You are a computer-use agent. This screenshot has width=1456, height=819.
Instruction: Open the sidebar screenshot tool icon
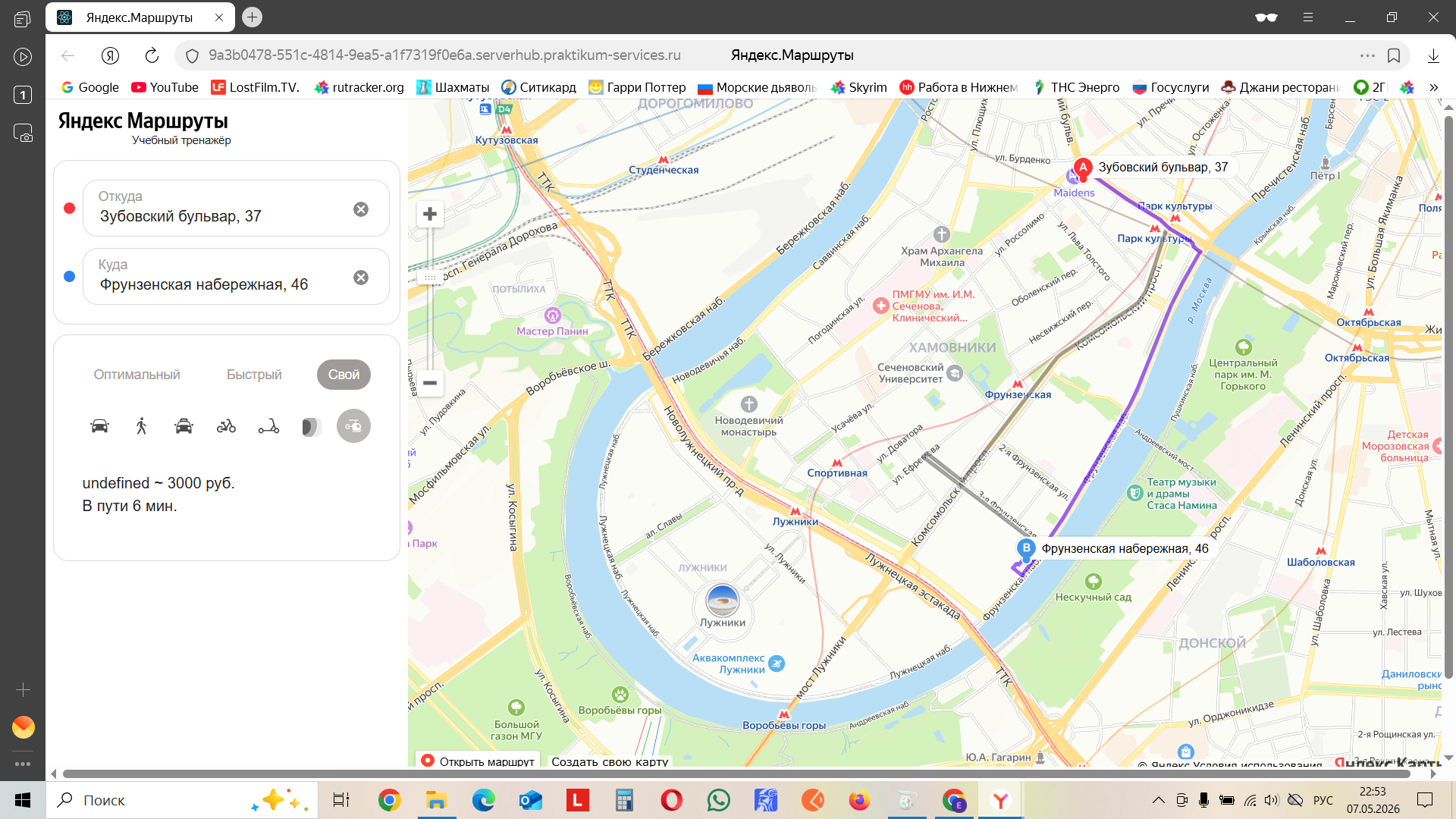point(23,133)
